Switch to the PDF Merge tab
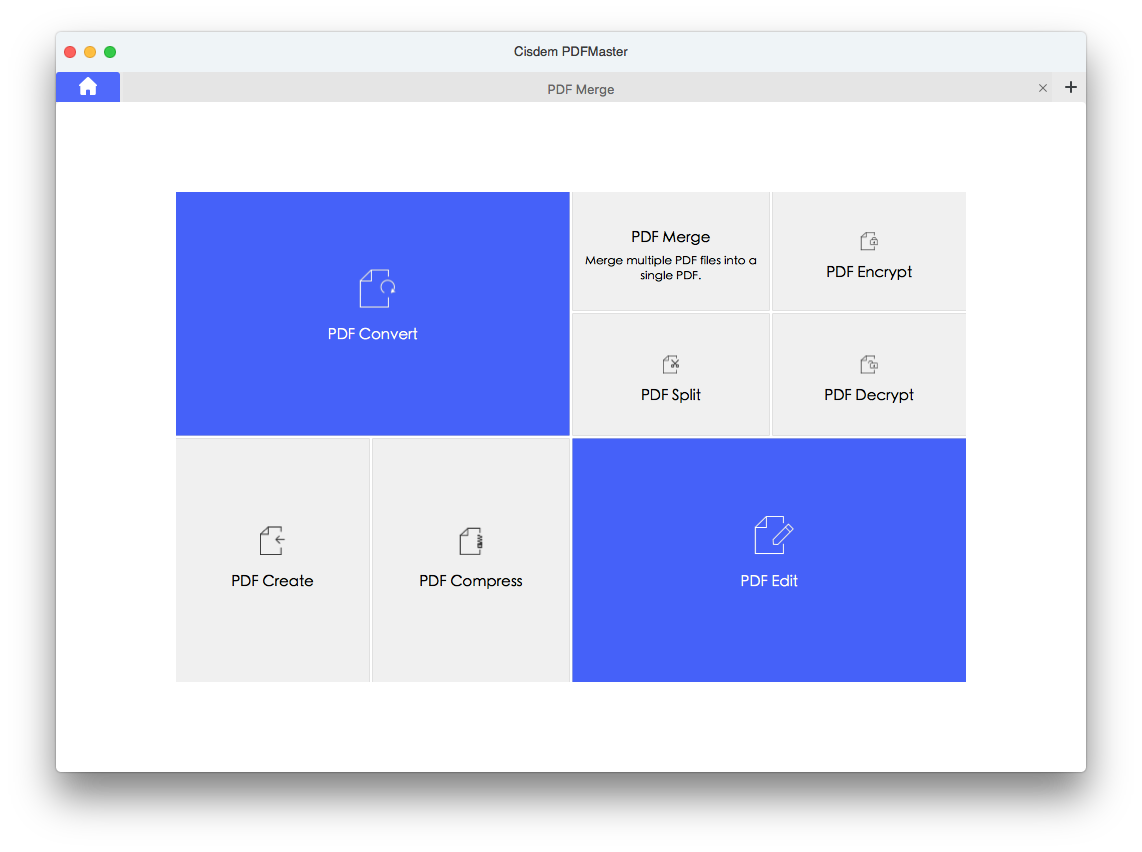The height and width of the screenshot is (852, 1142). (x=581, y=89)
